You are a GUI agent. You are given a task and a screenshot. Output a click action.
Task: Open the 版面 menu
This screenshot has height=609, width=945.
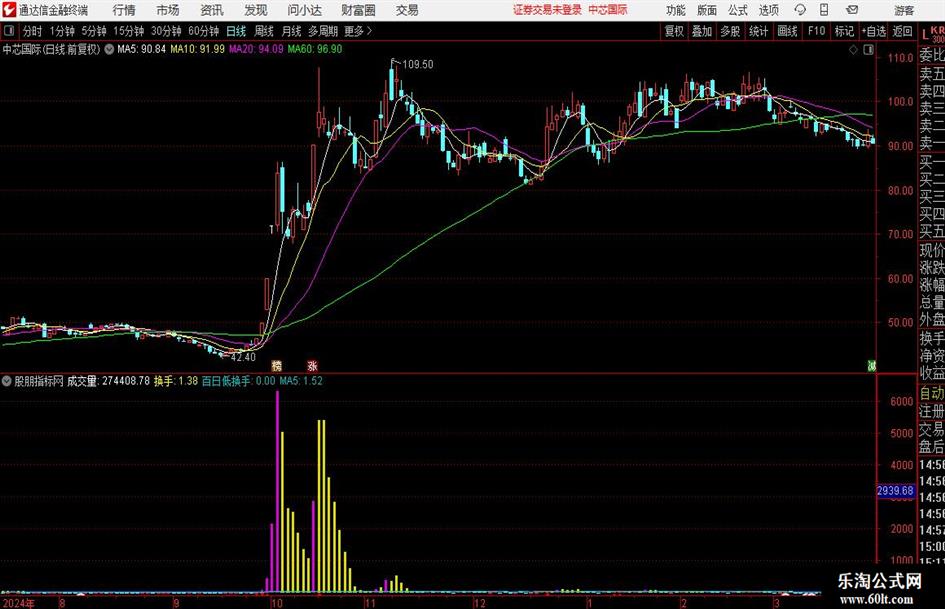706,10
